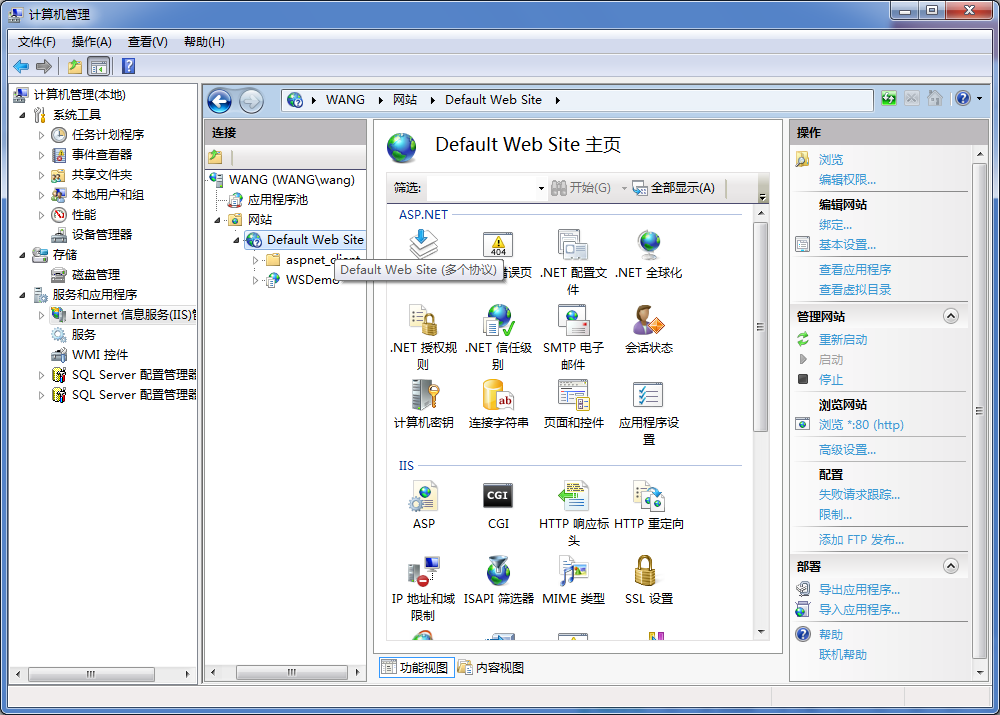
Task: Open the filter dropdown arrow
Action: [x=541, y=188]
